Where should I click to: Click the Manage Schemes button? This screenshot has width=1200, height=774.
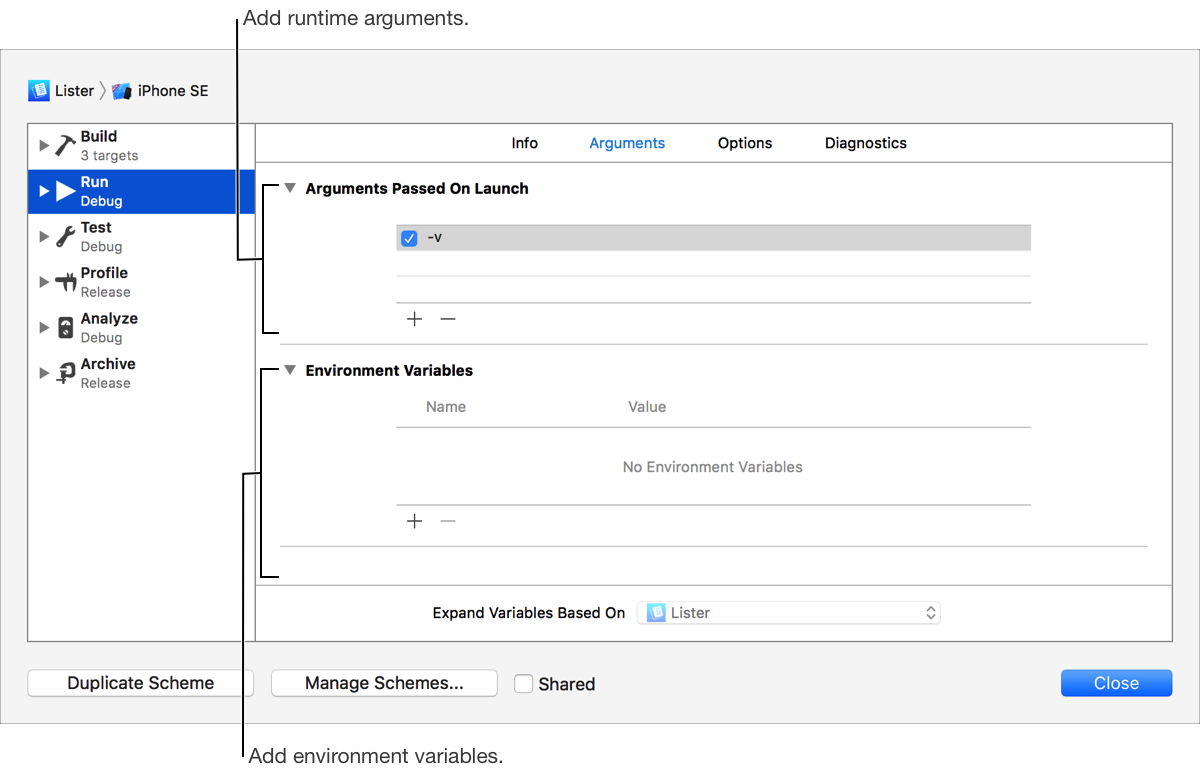pos(384,683)
